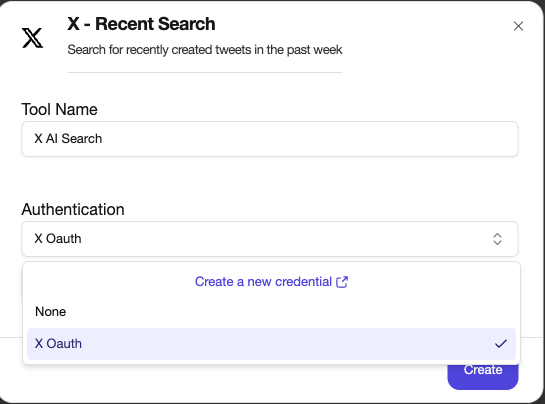545x404 pixels.
Task: Click the X AI Search text in field
Action: 68,139
